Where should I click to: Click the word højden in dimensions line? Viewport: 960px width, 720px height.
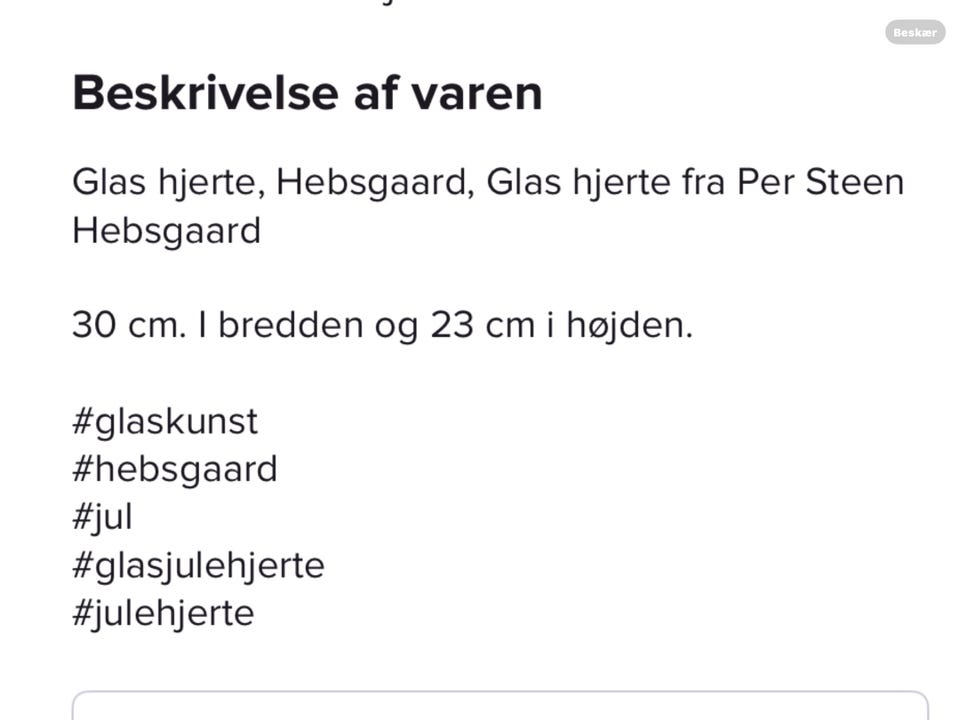pyautogui.click(x=629, y=326)
